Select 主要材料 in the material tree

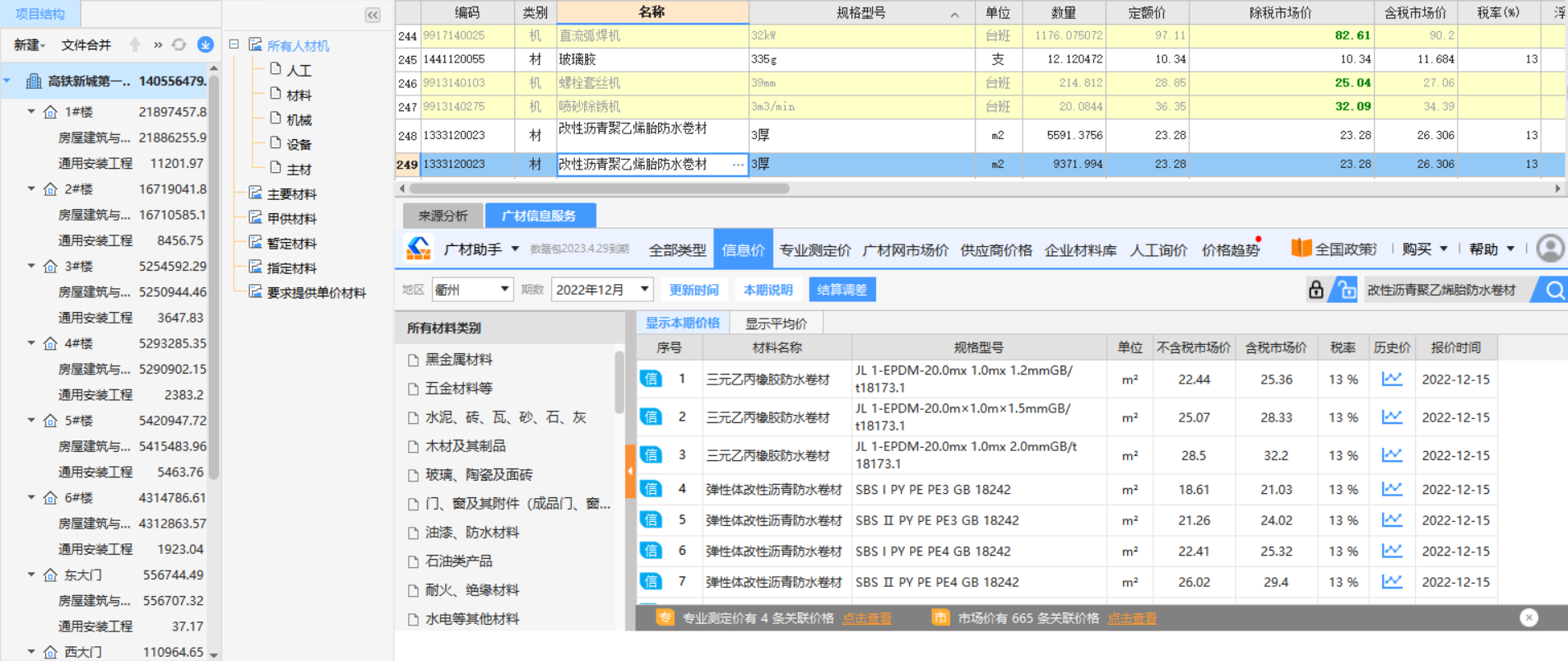pyautogui.click(x=292, y=193)
